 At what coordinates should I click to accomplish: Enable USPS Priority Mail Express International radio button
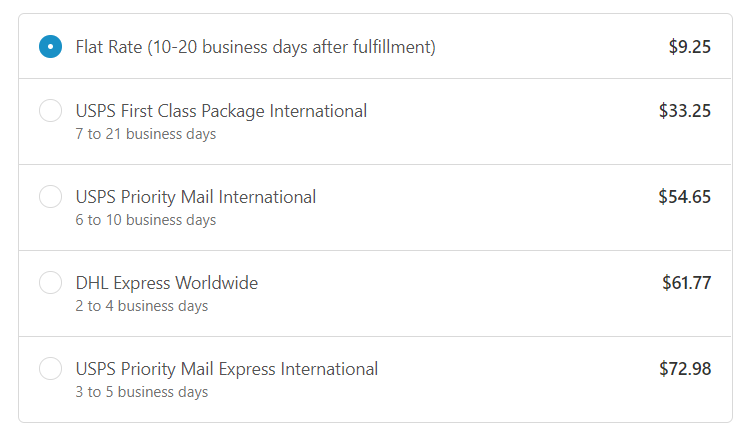coord(50,369)
